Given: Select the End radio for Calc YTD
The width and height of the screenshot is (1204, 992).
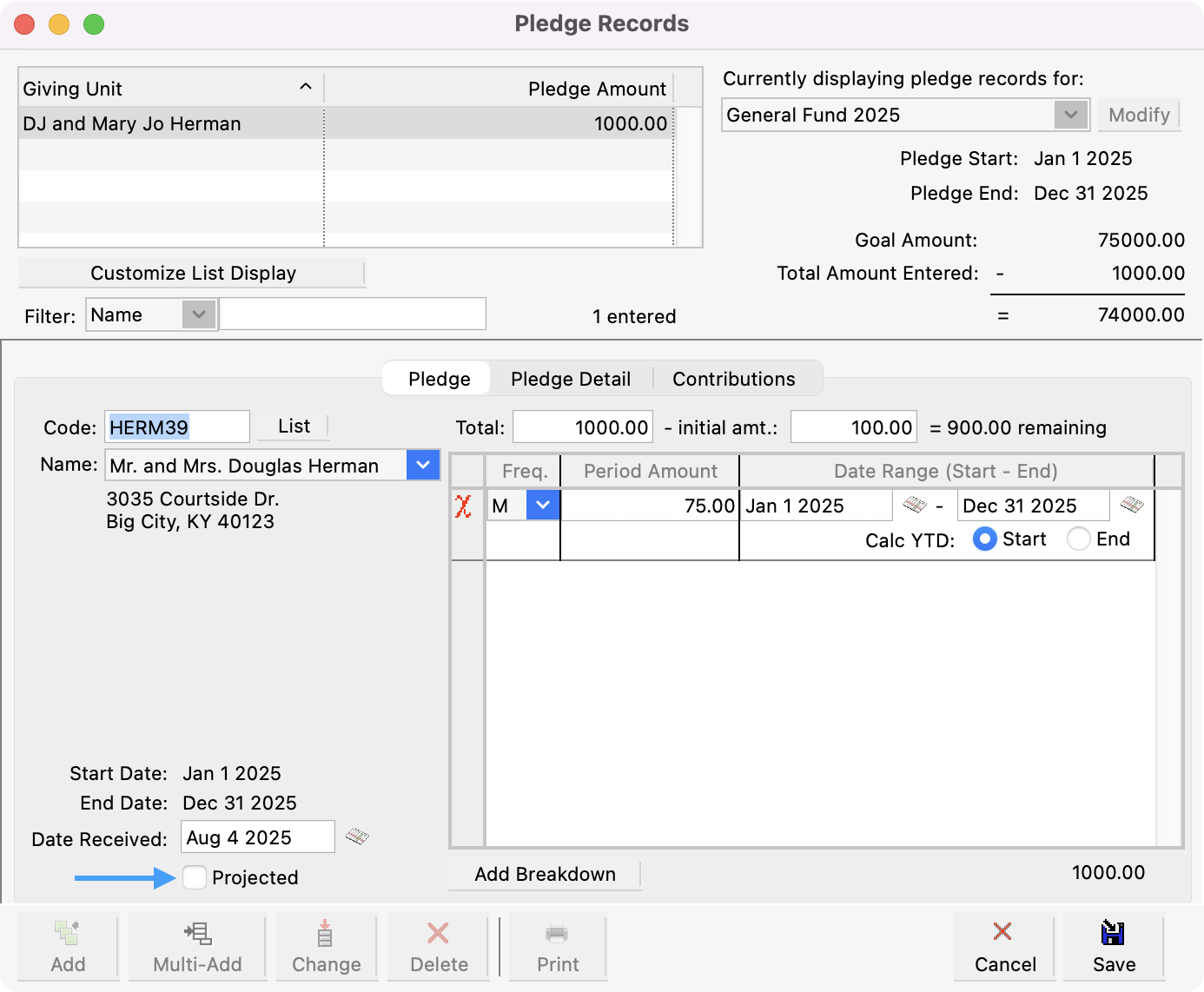Looking at the screenshot, I should 1079,539.
